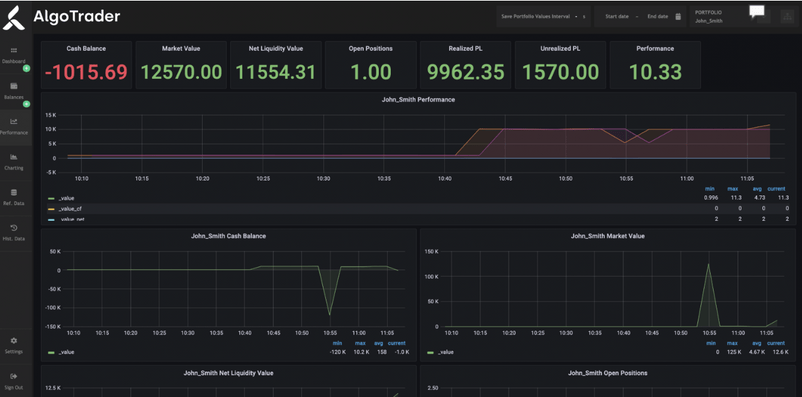Click the AlgoTrader brand name text
802x397 pixels.
[x=77, y=17]
